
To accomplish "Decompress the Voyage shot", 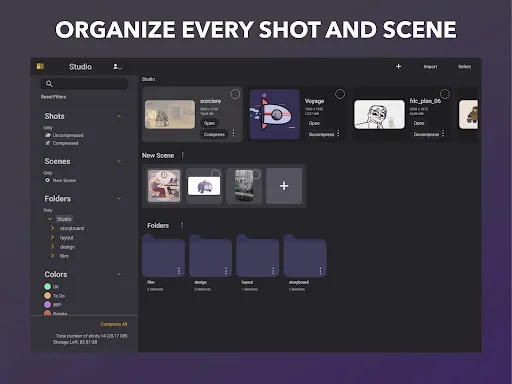I will (x=321, y=134).
